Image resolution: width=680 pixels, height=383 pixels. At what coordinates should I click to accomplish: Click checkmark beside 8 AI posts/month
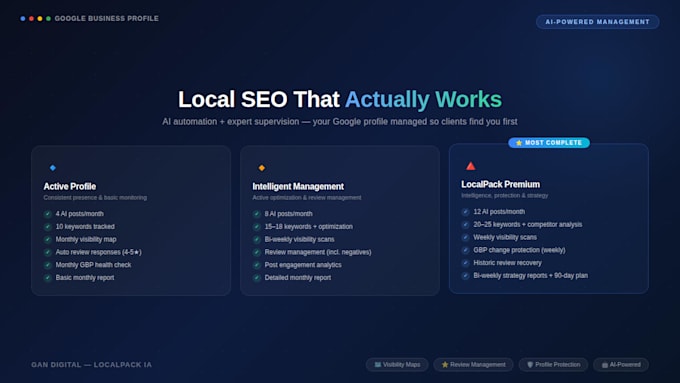pyautogui.click(x=257, y=214)
